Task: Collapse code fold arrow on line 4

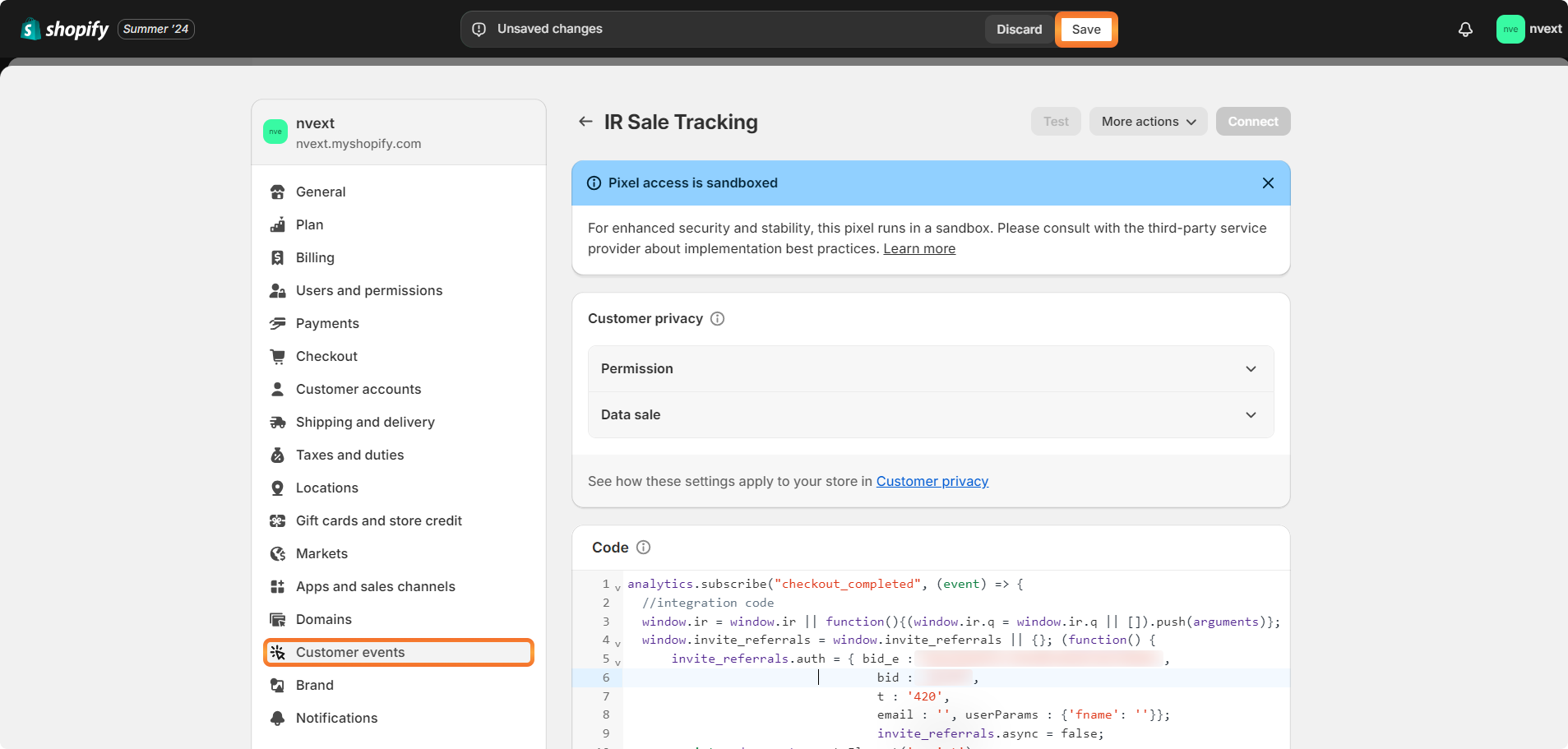Action: (617, 643)
